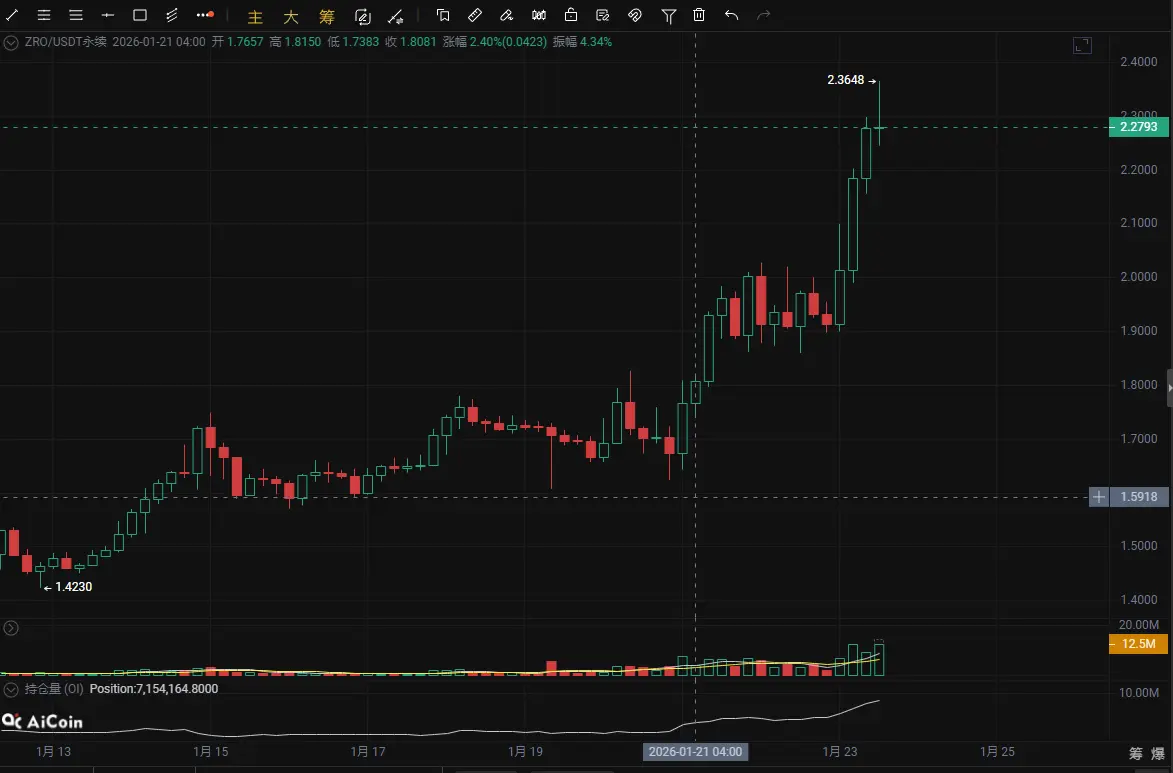
Task: Open more drawing tools (three dots)
Action: 204,15
